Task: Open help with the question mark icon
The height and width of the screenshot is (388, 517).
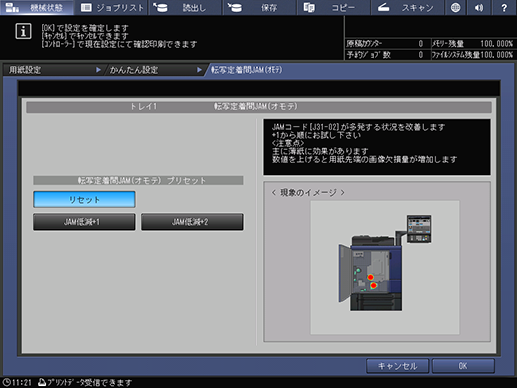Action: pyautogui.click(x=504, y=7)
